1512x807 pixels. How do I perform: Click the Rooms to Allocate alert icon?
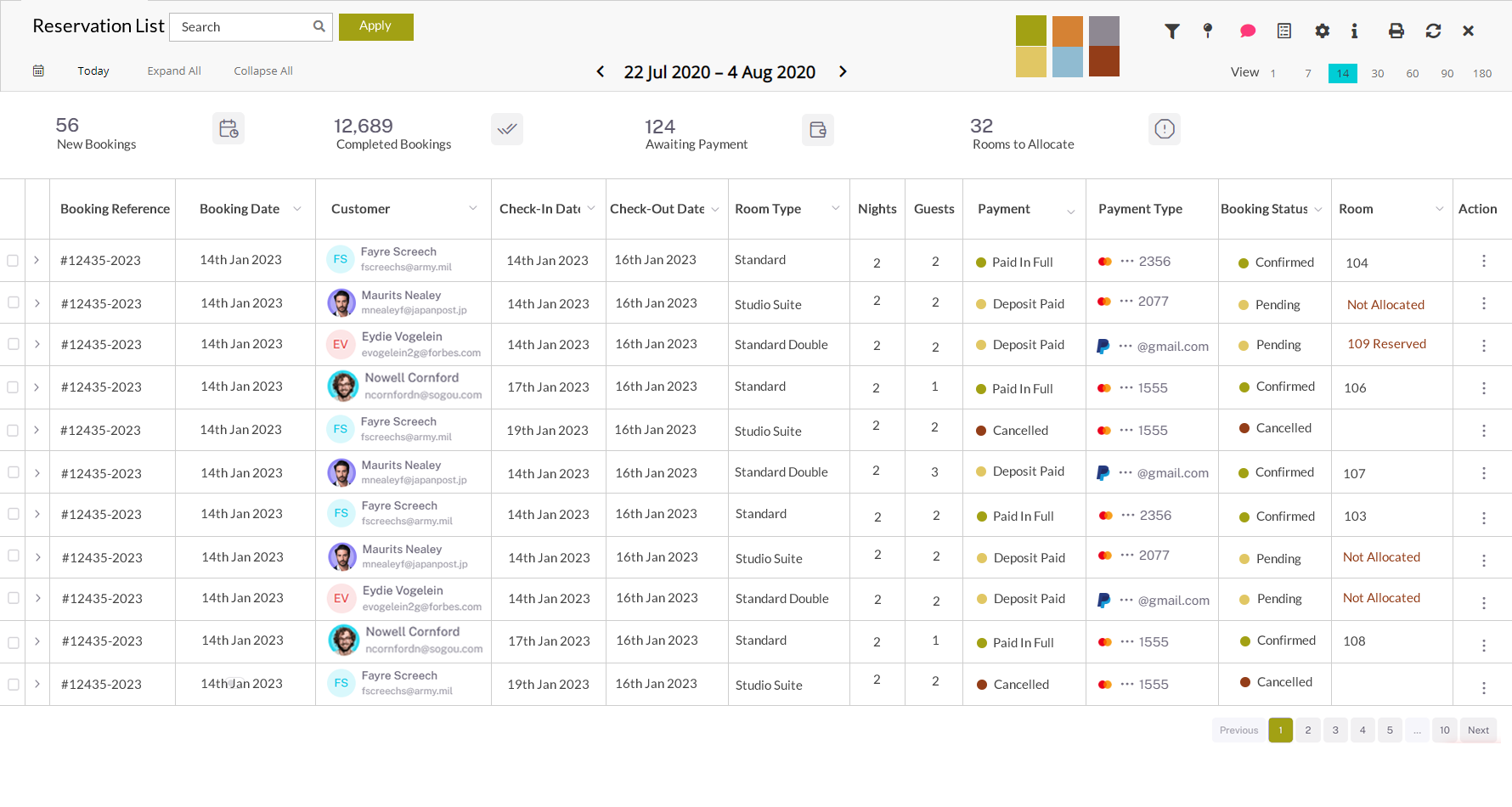pos(1164,129)
